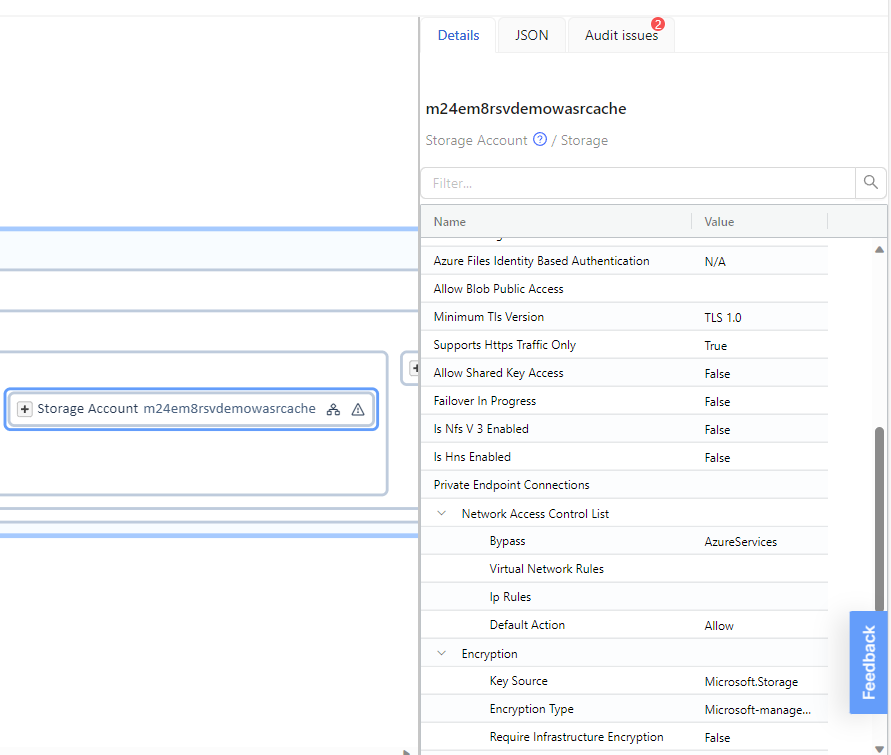The image size is (891, 755).
Task: Click the red badge on Audit issues
Action: (657, 24)
